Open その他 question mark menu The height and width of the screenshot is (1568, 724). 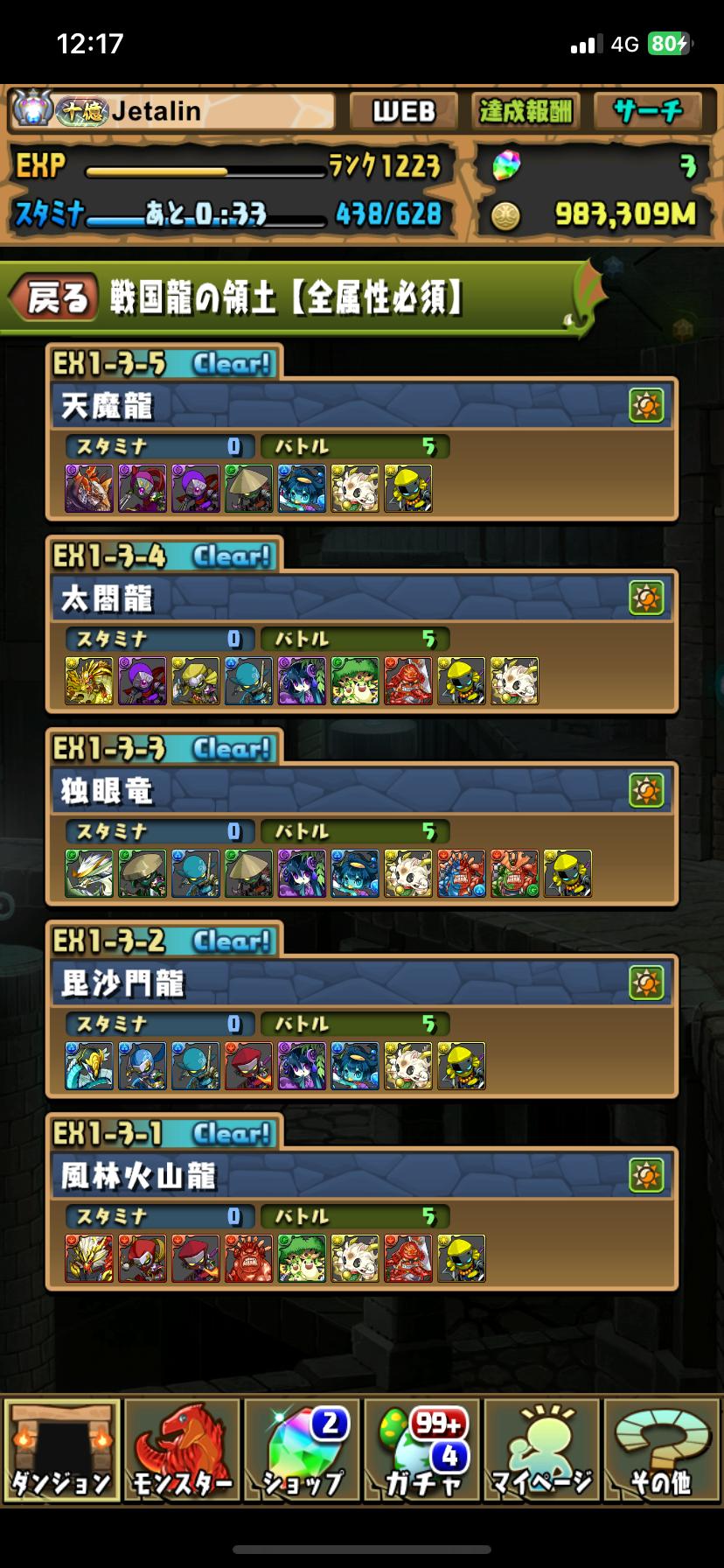click(x=662, y=1450)
